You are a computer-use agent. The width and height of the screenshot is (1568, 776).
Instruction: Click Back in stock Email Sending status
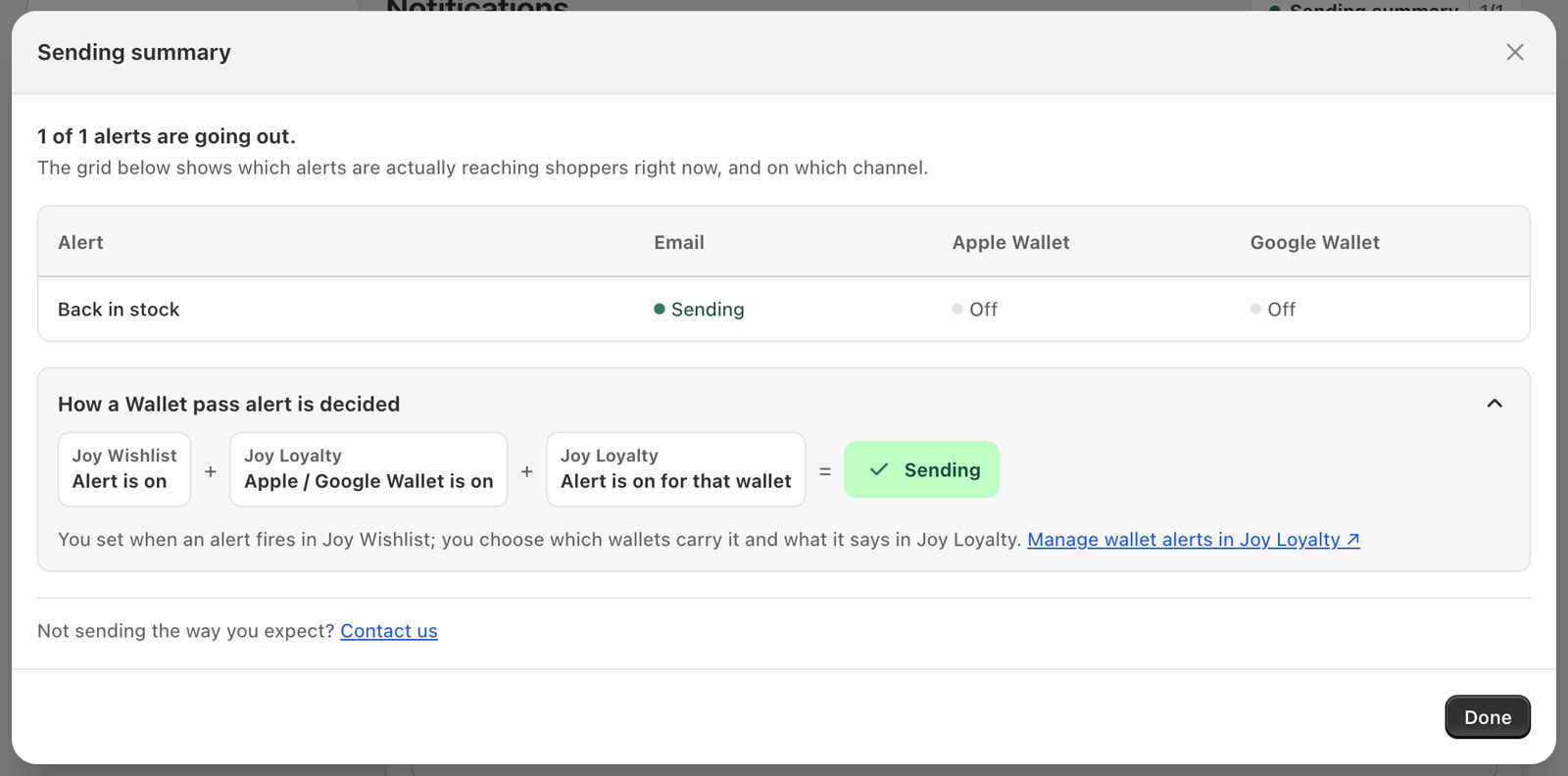[x=699, y=310]
